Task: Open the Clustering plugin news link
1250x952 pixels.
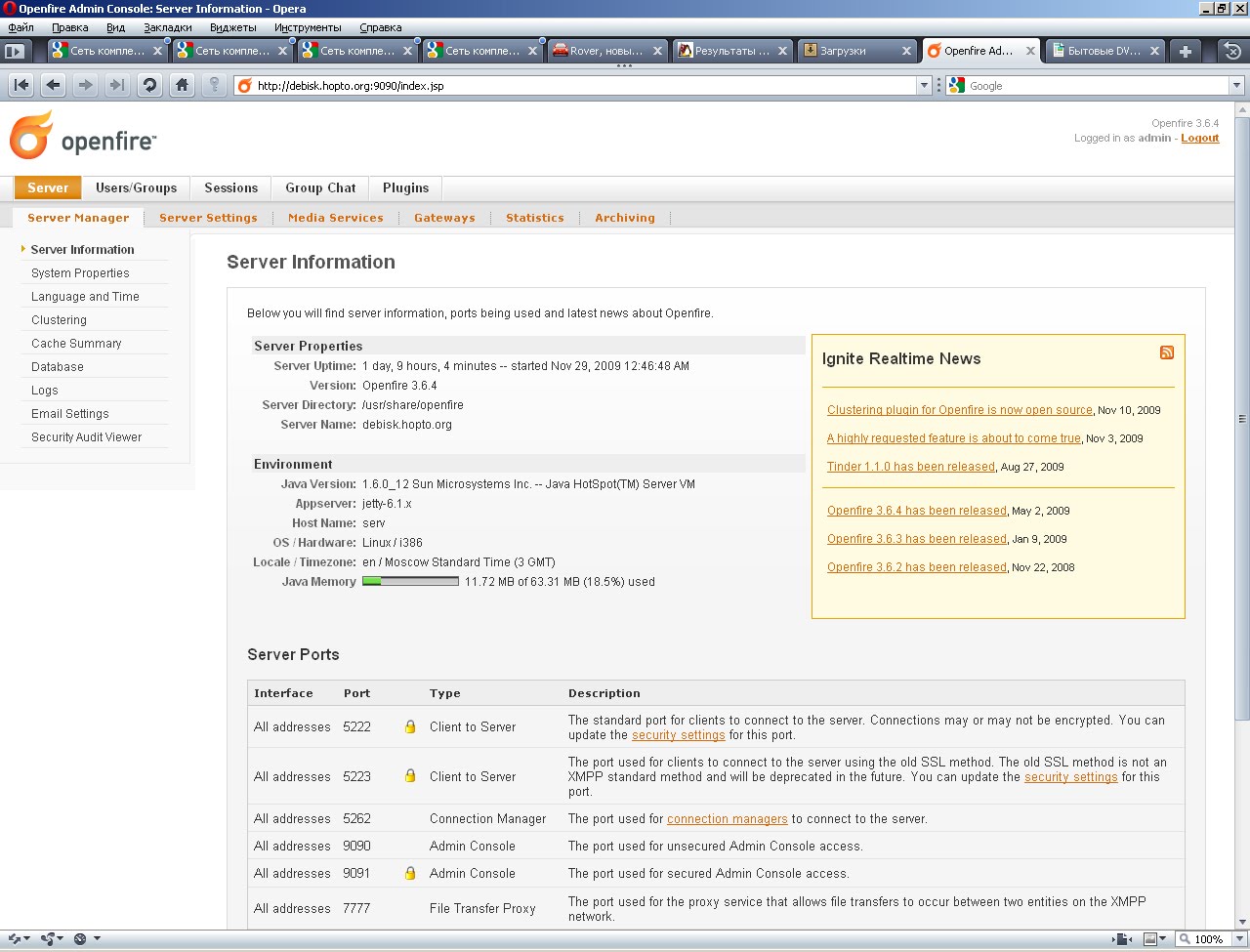Action: (960, 410)
